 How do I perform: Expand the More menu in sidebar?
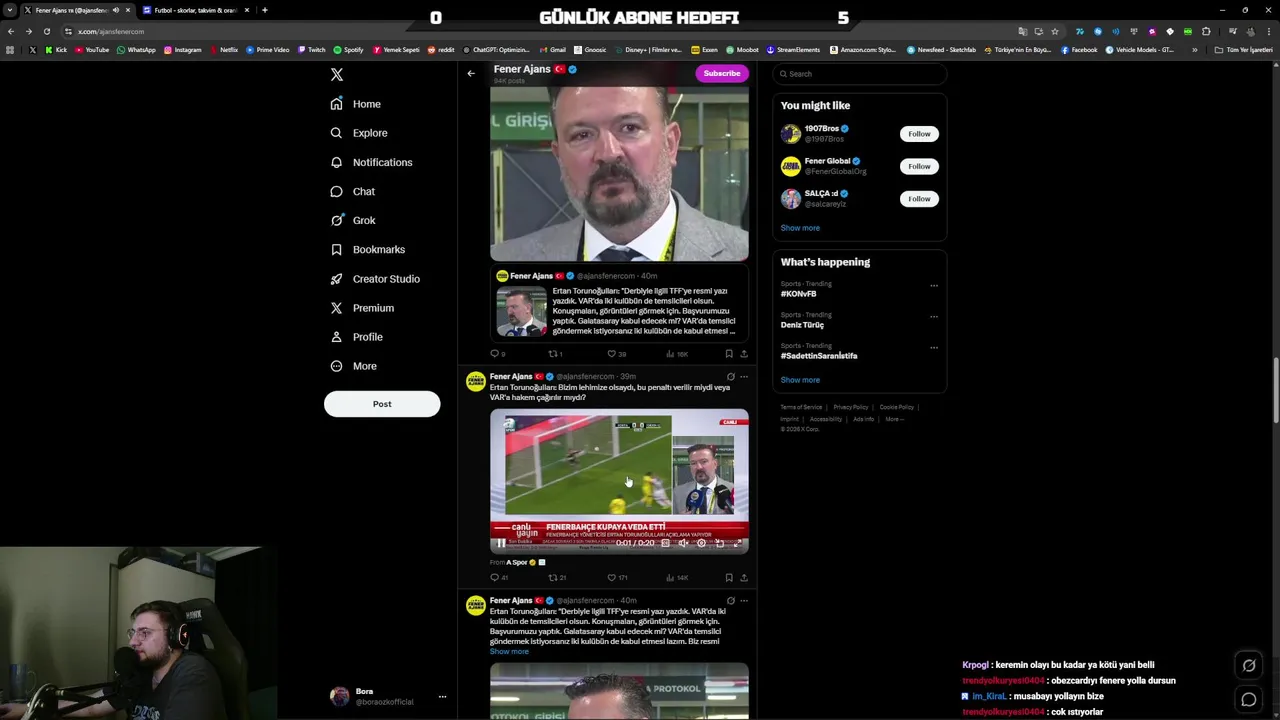point(354,366)
